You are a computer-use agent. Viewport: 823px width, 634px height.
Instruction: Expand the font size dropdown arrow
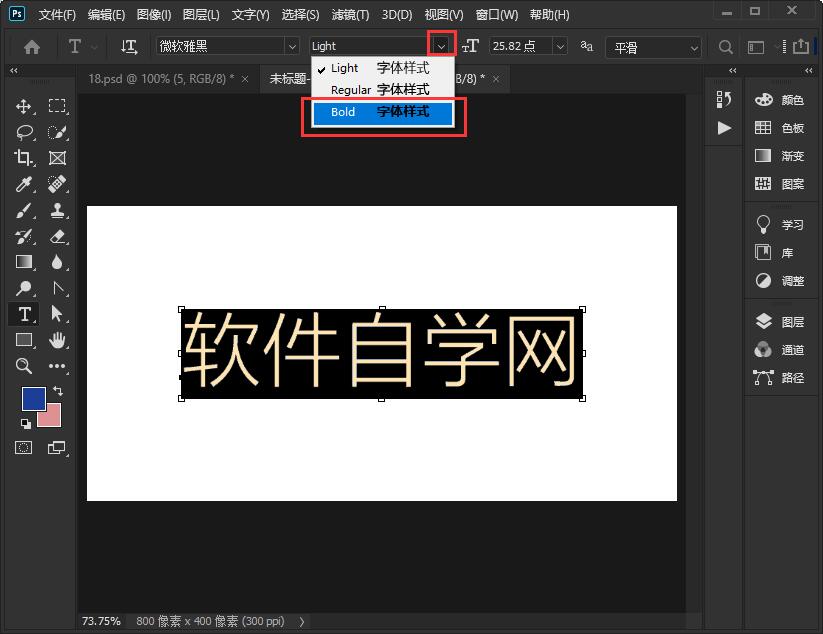560,47
